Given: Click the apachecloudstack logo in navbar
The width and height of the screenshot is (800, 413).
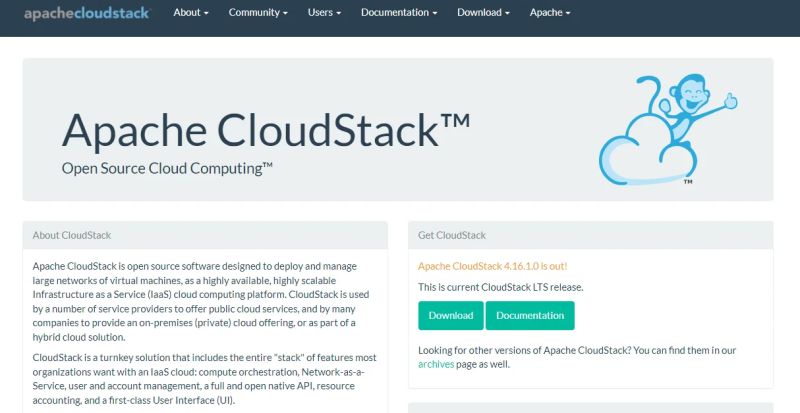Looking at the screenshot, I should (87, 13).
